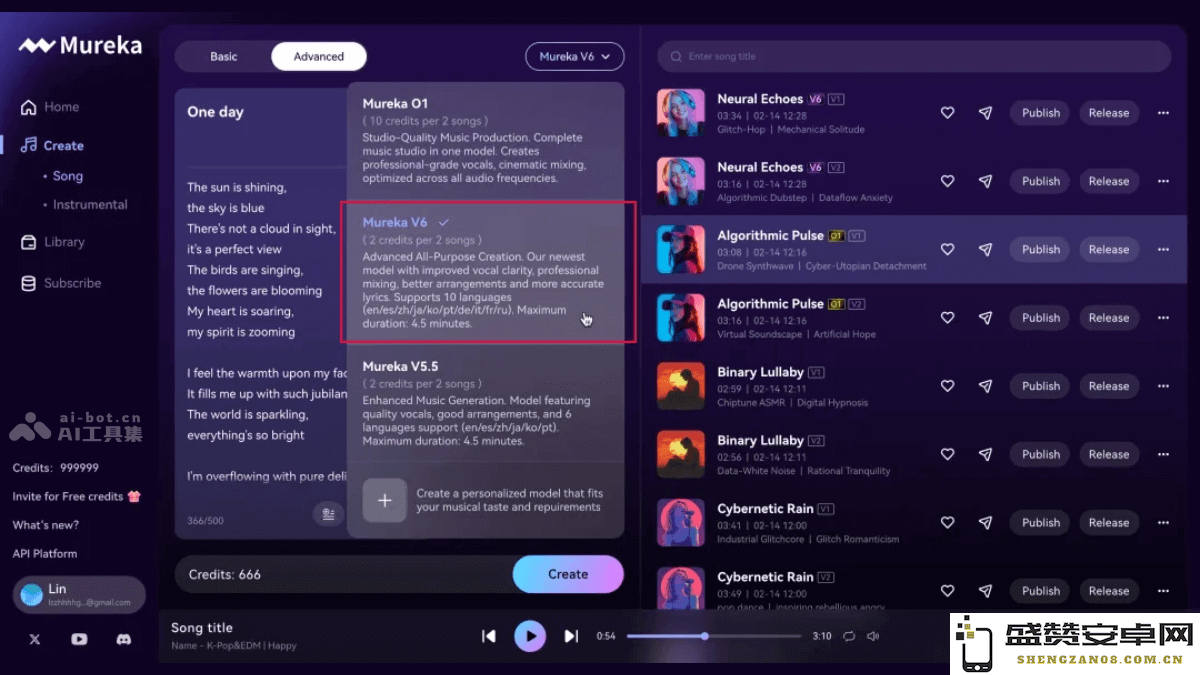This screenshot has width=1200, height=675.
Task: Select Song under Create
Action: pos(67,176)
